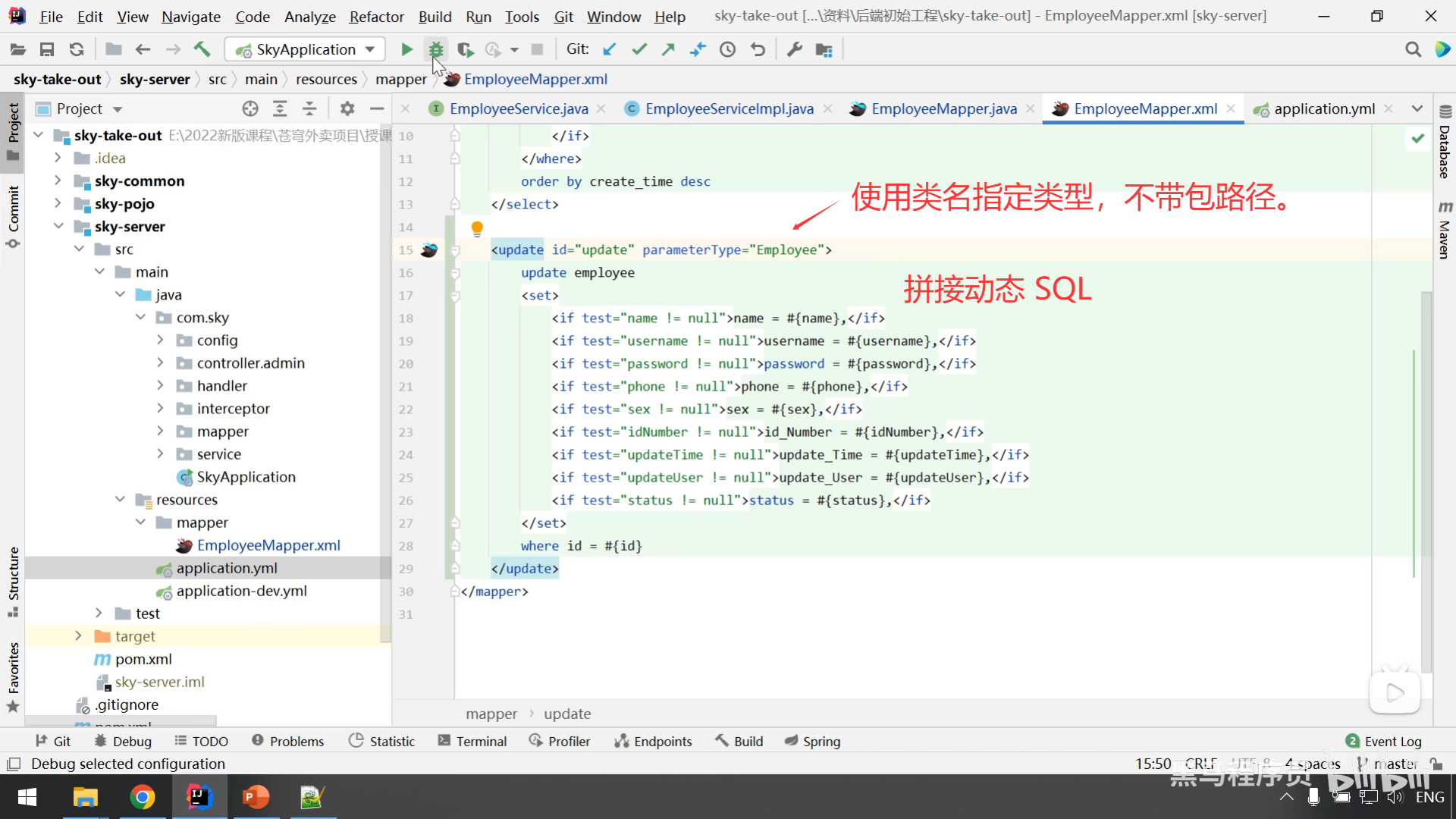The width and height of the screenshot is (1456, 819).
Task: Click the Build hammer icon
Action: (x=202, y=49)
